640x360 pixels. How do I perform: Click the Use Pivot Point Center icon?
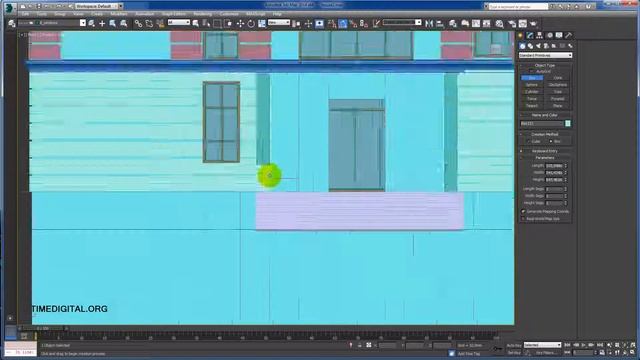(x=297, y=24)
